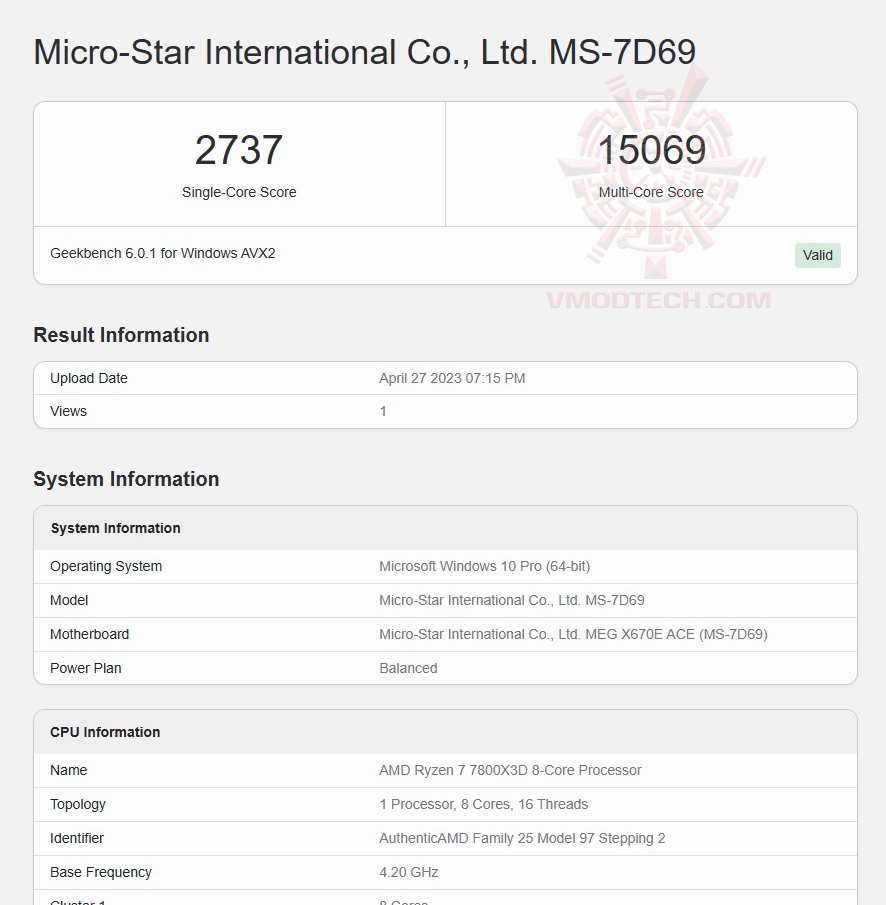Select the April 27 2023 07:15 PM value

click(452, 378)
